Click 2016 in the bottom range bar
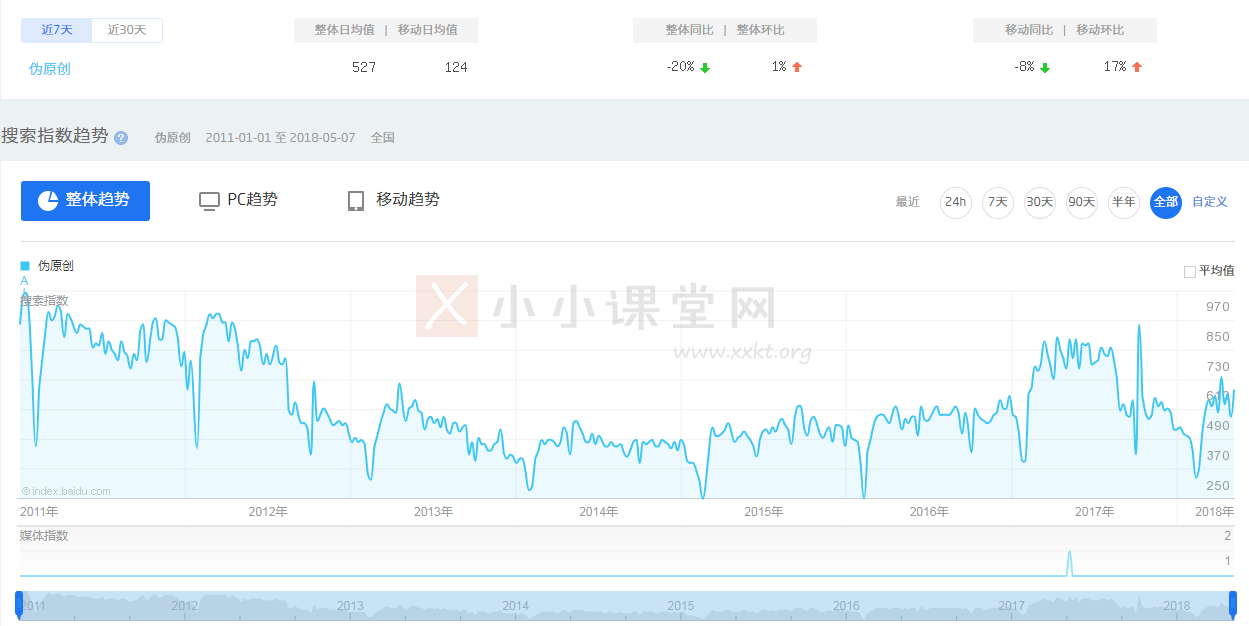This screenshot has width=1249, height=626. point(846,606)
